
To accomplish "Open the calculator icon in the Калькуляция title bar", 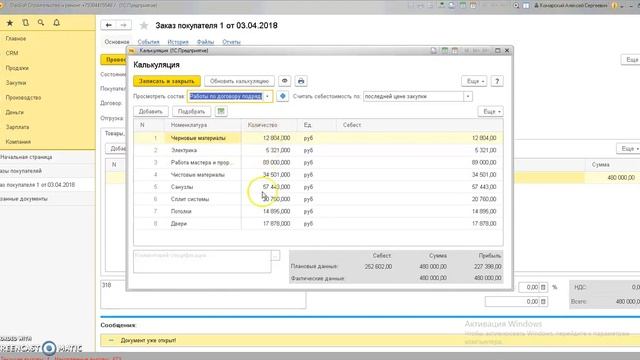I will 444,51.
